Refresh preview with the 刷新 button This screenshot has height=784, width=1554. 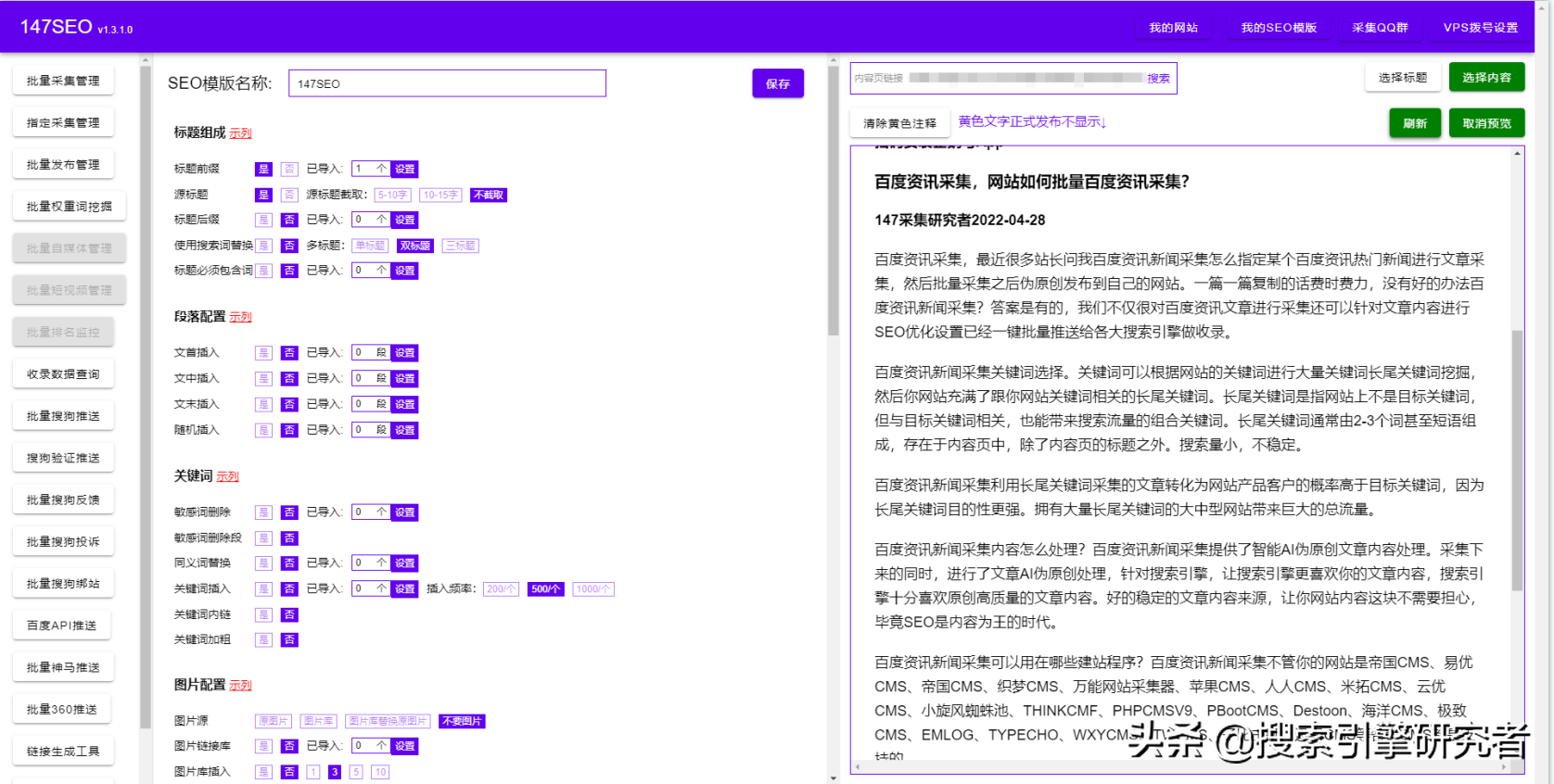pyautogui.click(x=1414, y=123)
